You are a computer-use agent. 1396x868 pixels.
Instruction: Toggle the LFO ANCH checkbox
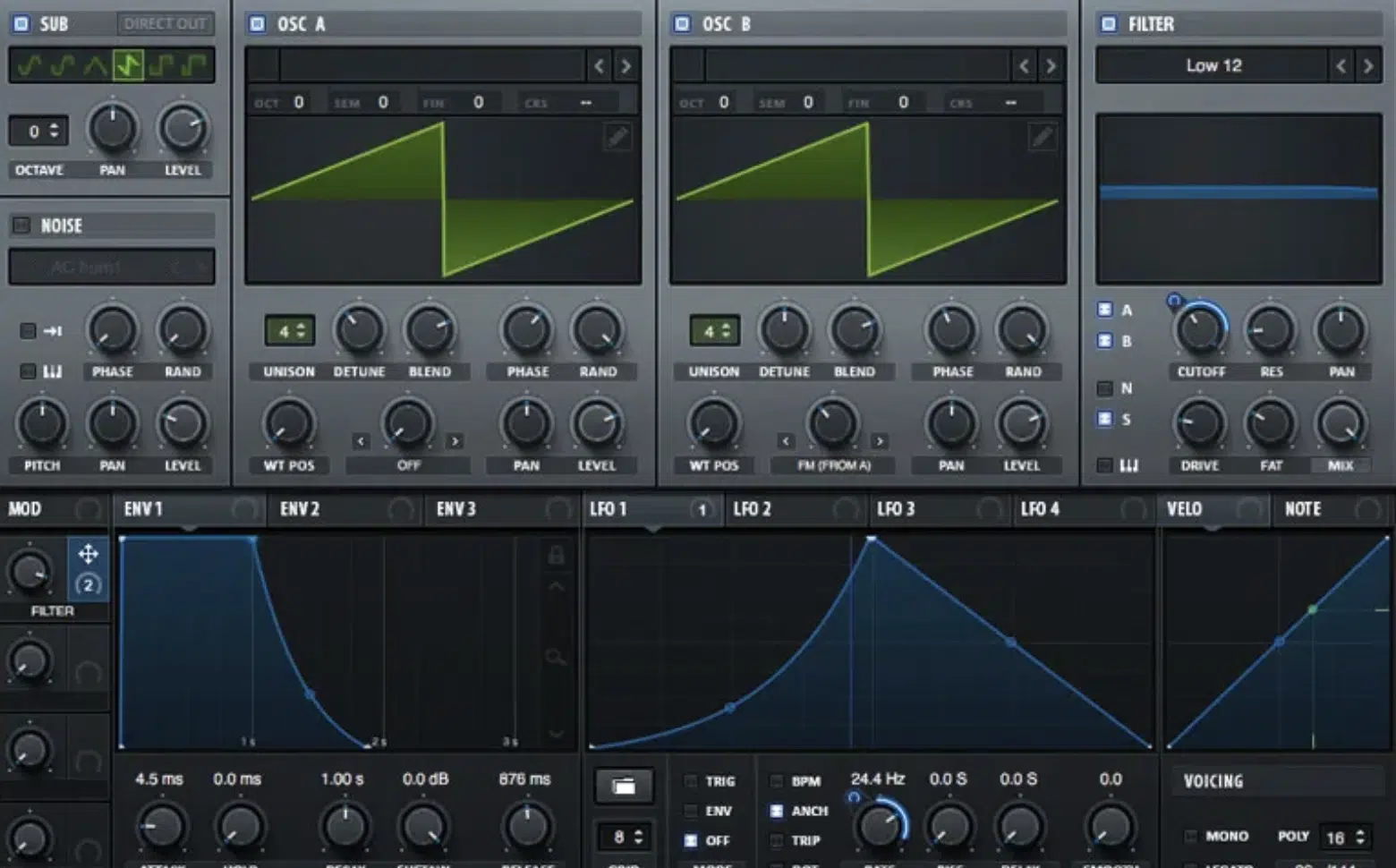point(777,811)
